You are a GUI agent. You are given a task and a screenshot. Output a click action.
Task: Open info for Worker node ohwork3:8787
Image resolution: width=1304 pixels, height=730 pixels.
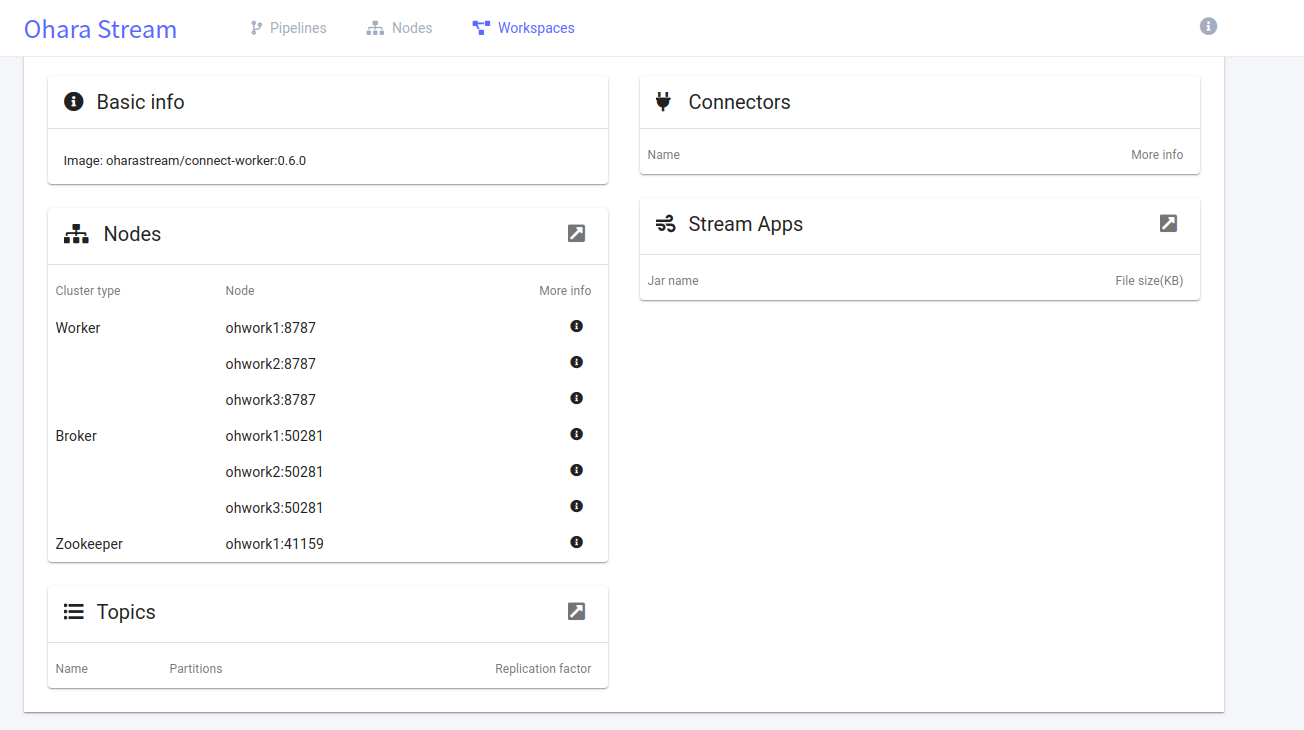(x=576, y=398)
